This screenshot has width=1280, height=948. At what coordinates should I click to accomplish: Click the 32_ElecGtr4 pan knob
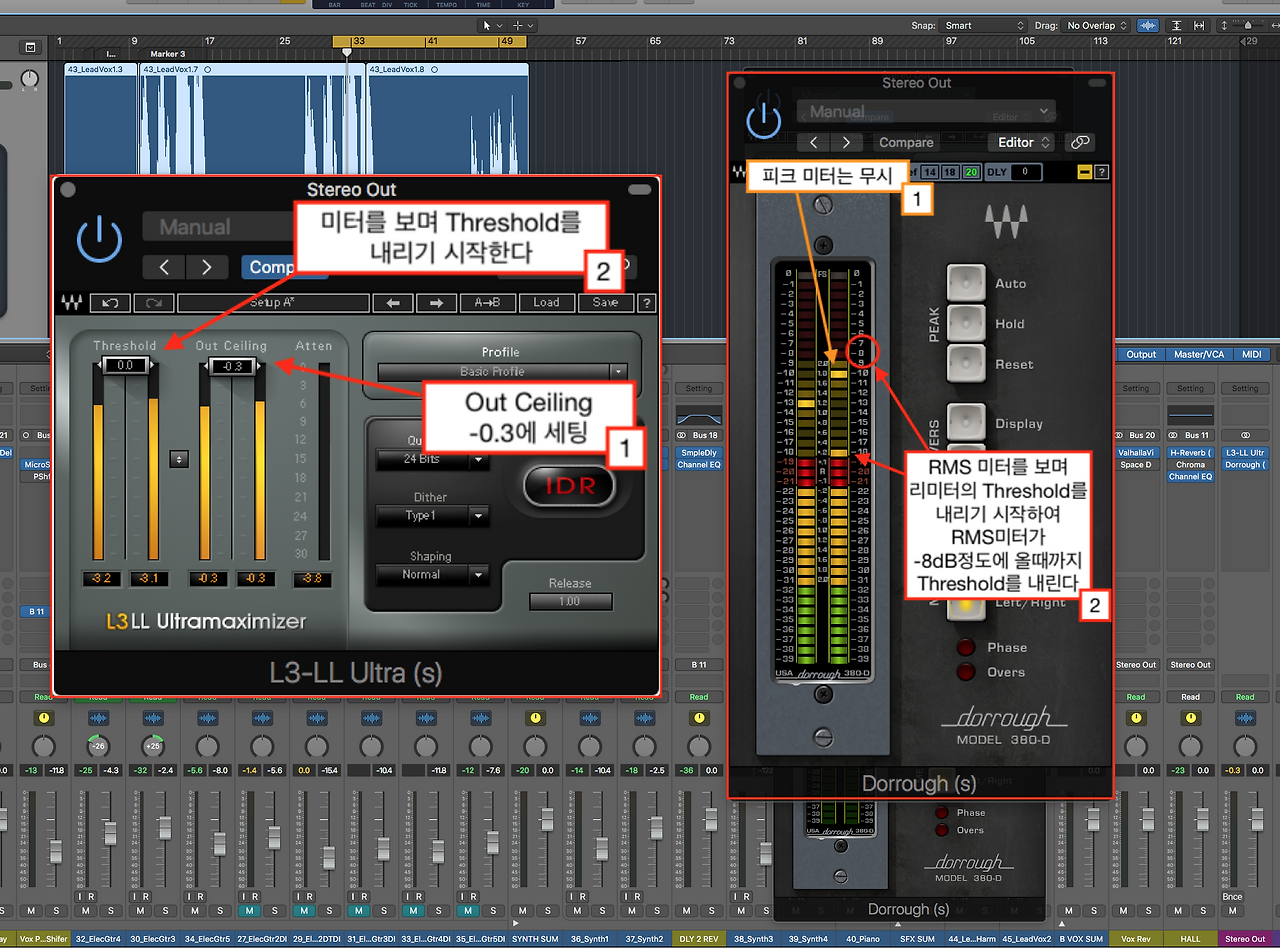tap(97, 746)
